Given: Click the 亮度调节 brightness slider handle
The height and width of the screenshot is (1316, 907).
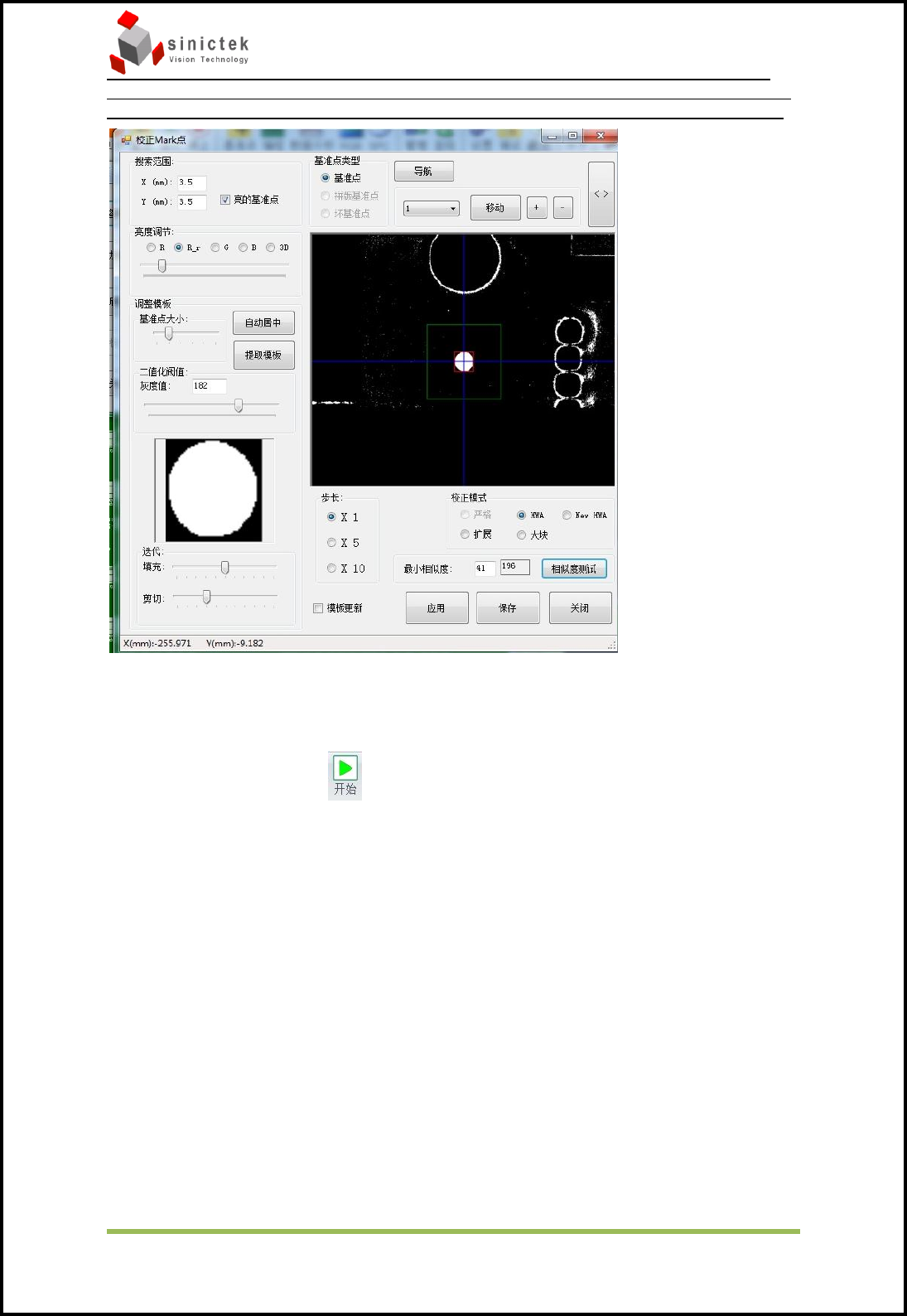Looking at the screenshot, I should tap(162, 266).
